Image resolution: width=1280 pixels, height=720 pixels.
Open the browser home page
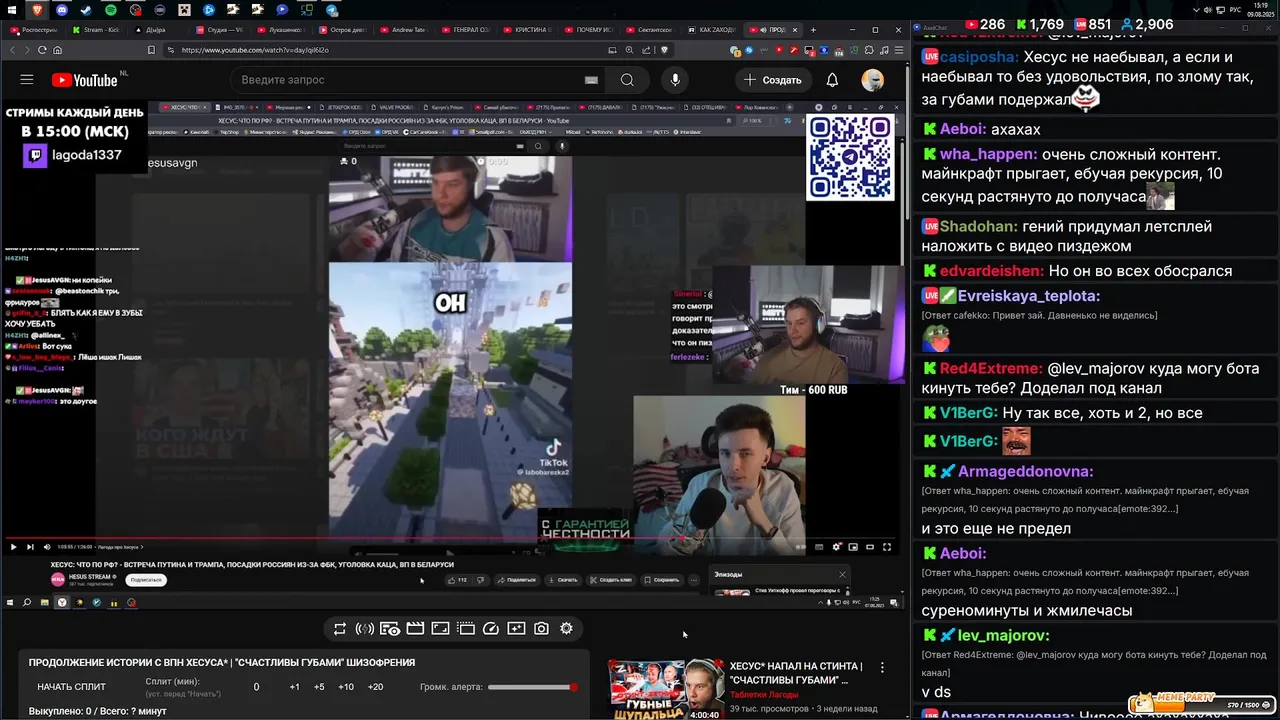tap(57, 50)
